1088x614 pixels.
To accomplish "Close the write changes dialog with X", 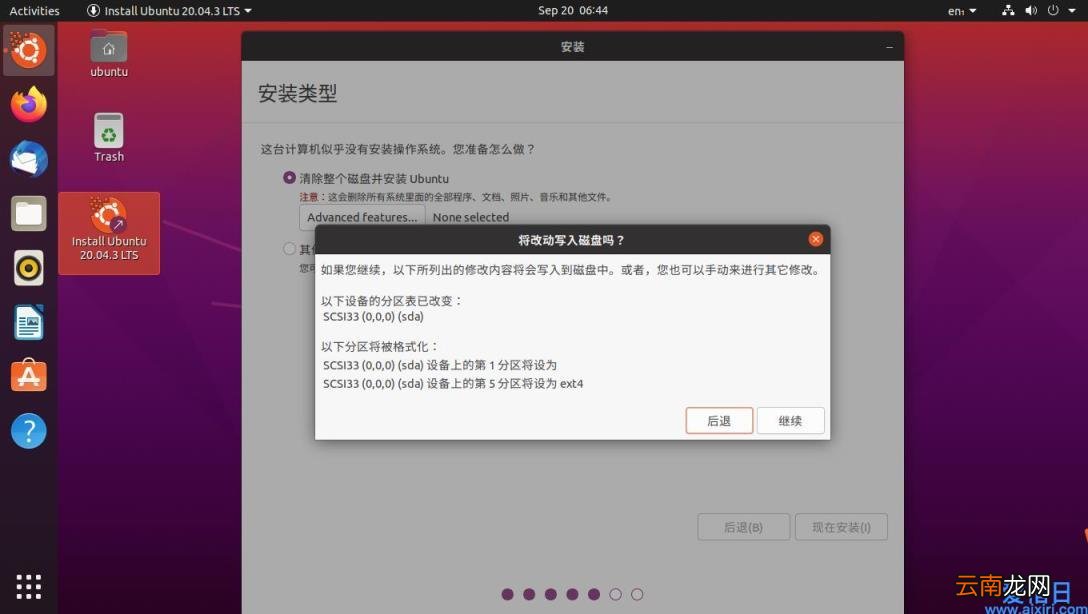I will (815, 239).
